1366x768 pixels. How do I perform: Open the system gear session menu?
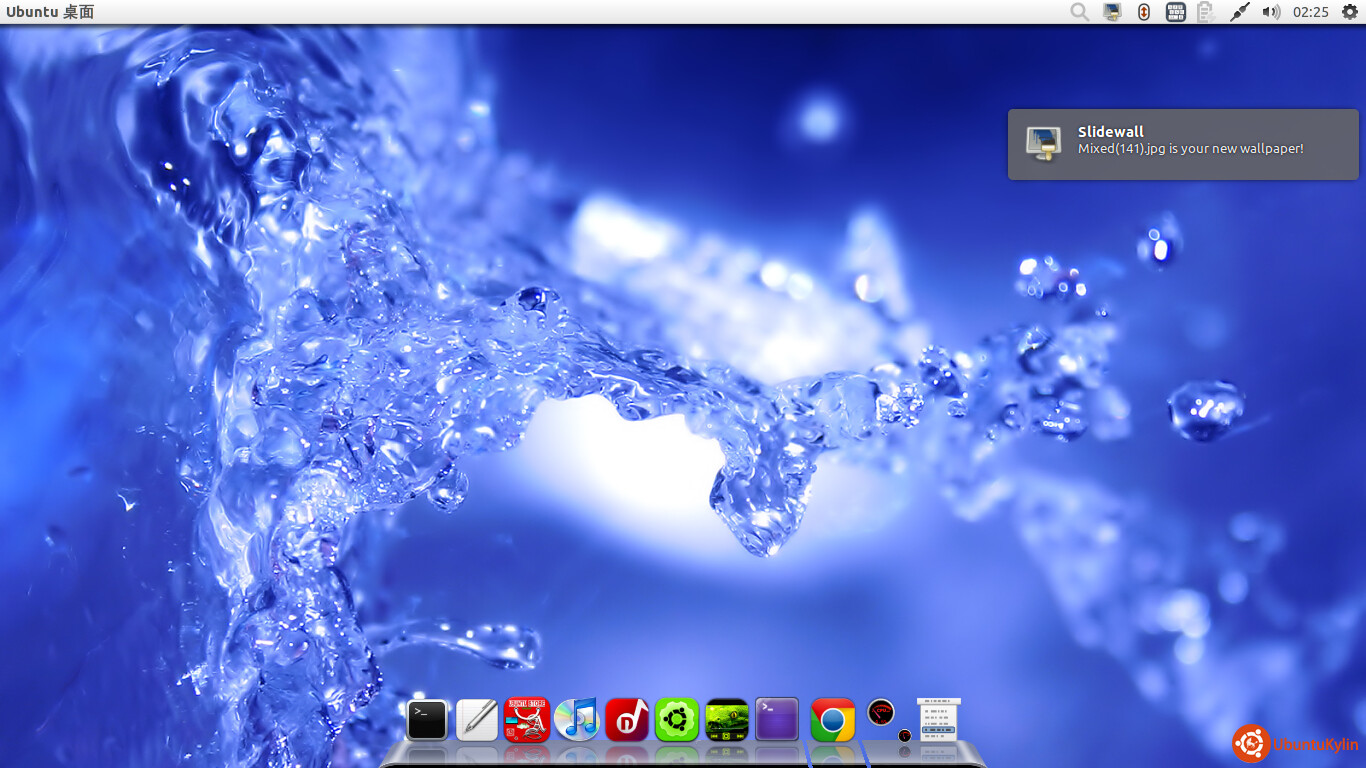click(x=1349, y=12)
